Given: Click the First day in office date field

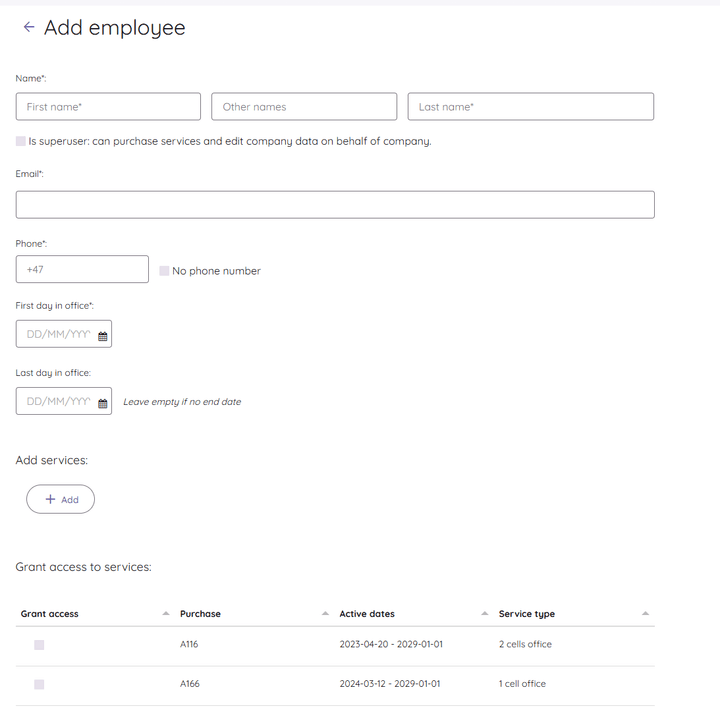Looking at the screenshot, I should point(58,334).
